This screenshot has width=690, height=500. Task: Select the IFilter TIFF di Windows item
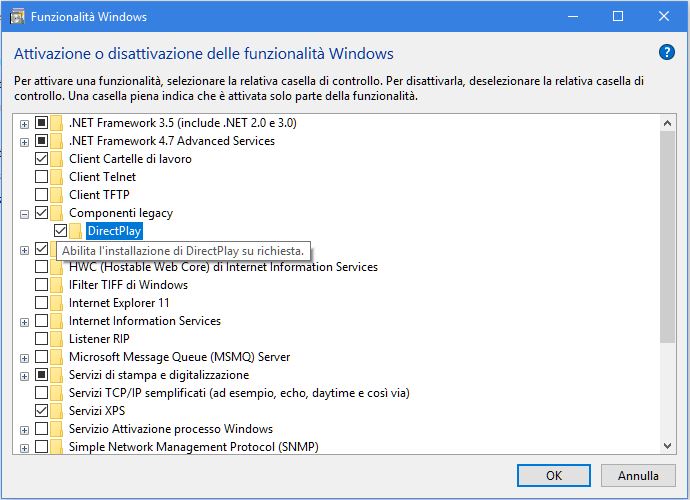(x=128, y=285)
